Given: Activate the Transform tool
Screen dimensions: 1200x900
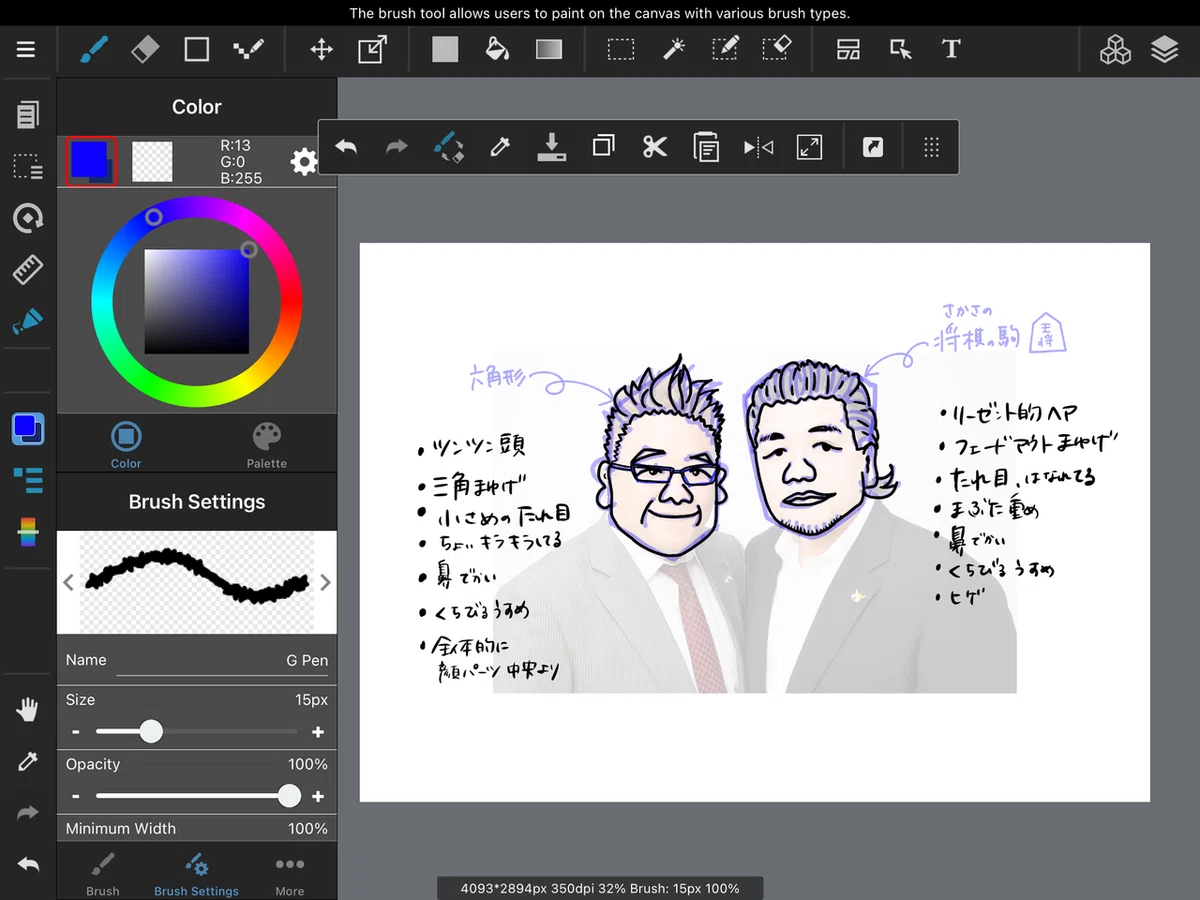Looking at the screenshot, I should [x=372, y=49].
